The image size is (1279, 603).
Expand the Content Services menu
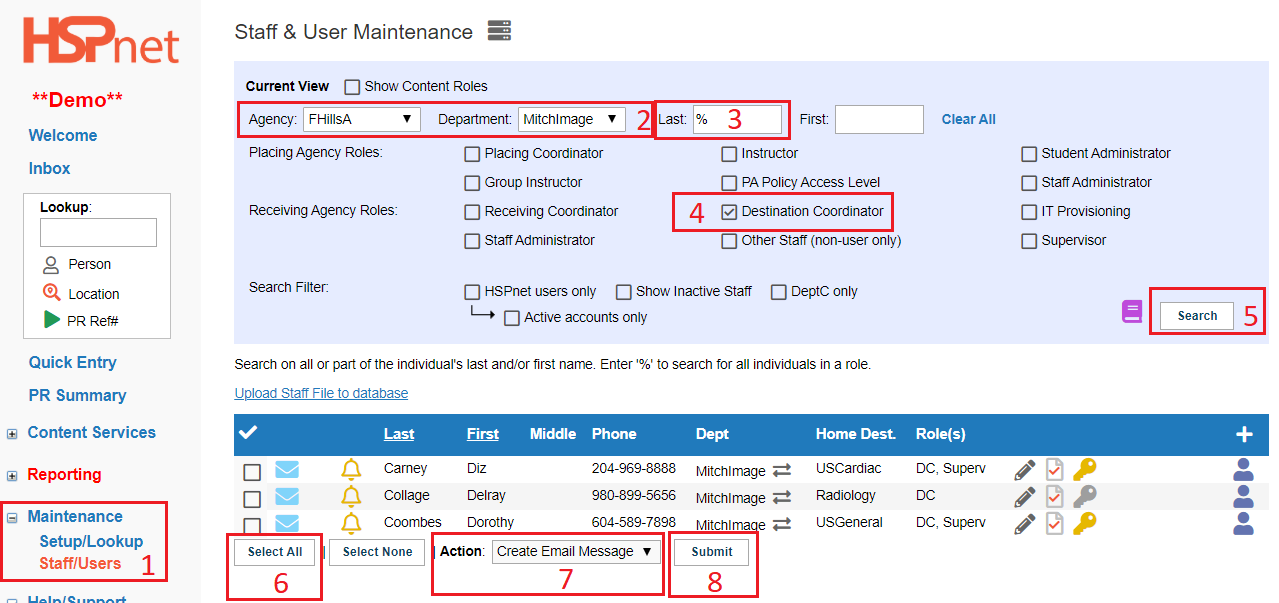tap(91, 433)
